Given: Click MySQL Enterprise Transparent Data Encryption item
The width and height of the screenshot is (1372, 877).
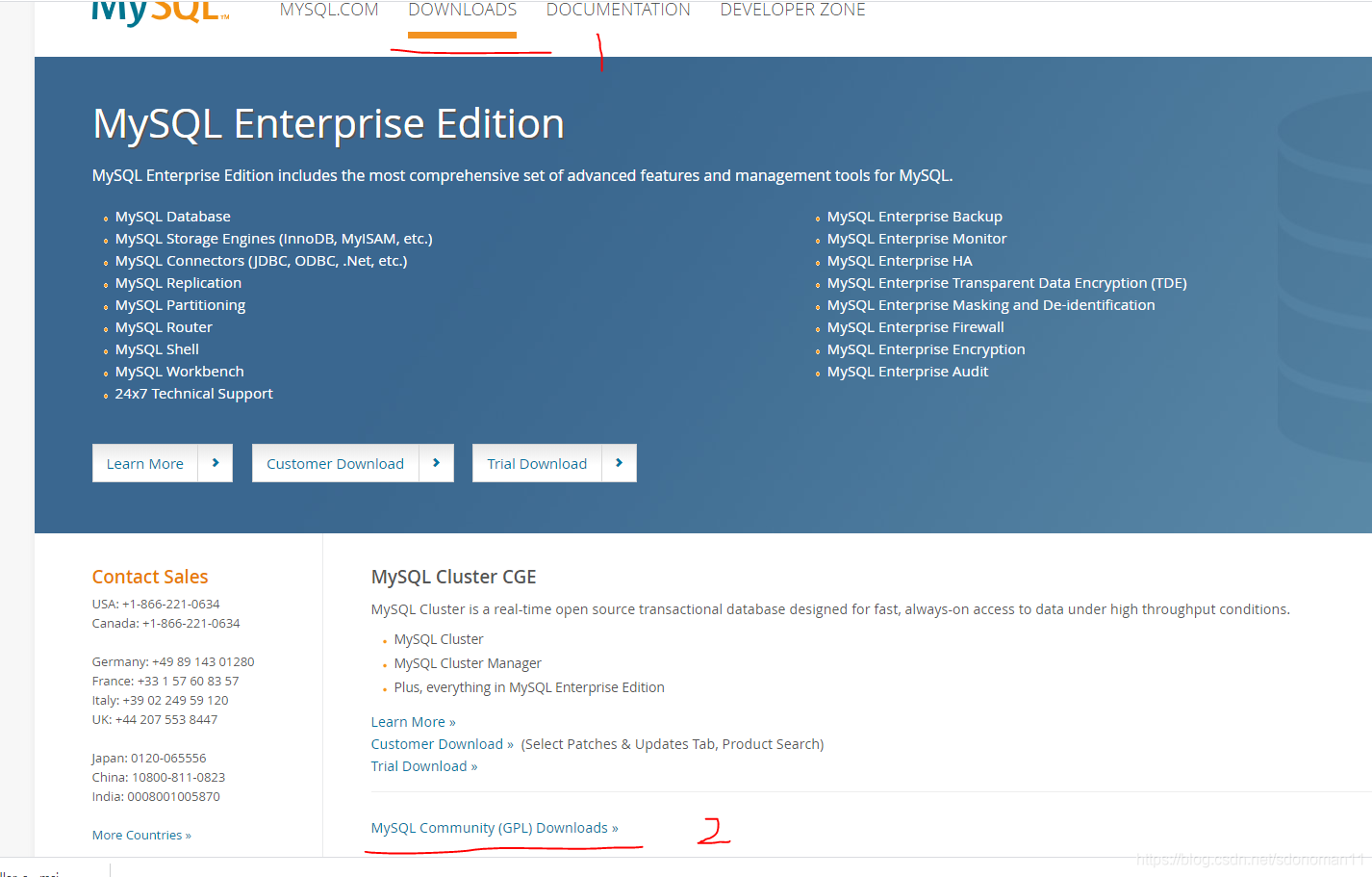Looking at the screenshot, I should pyautogui.click(x=1007, y=283).
